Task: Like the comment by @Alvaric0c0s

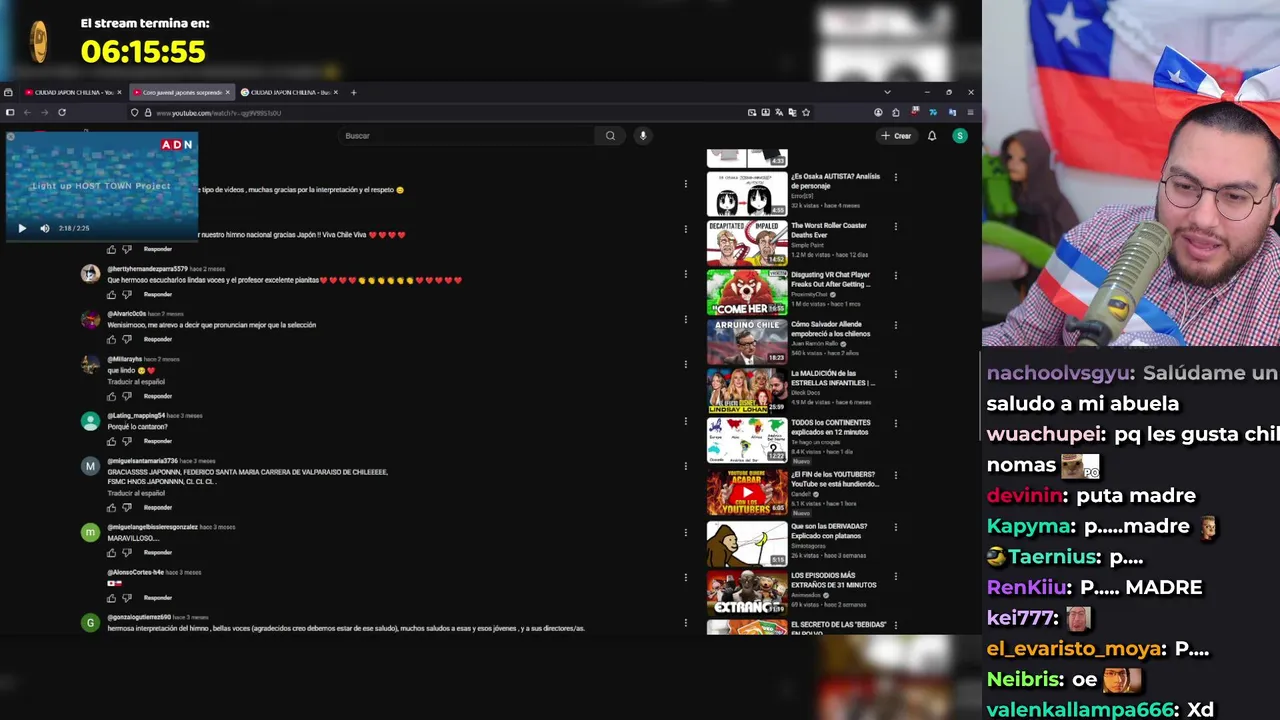Action: 111,339
